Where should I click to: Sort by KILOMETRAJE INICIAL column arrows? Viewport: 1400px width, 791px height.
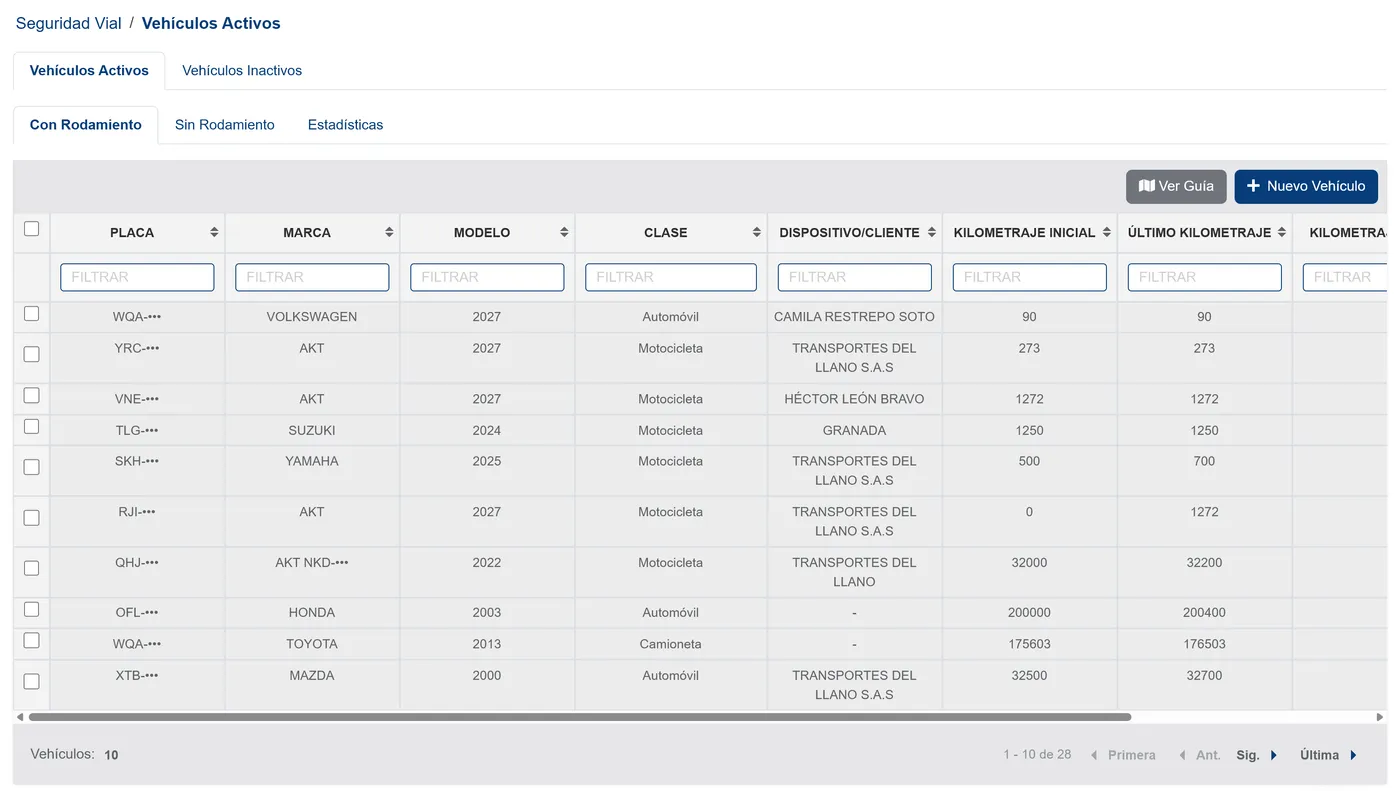[1107, 232]
